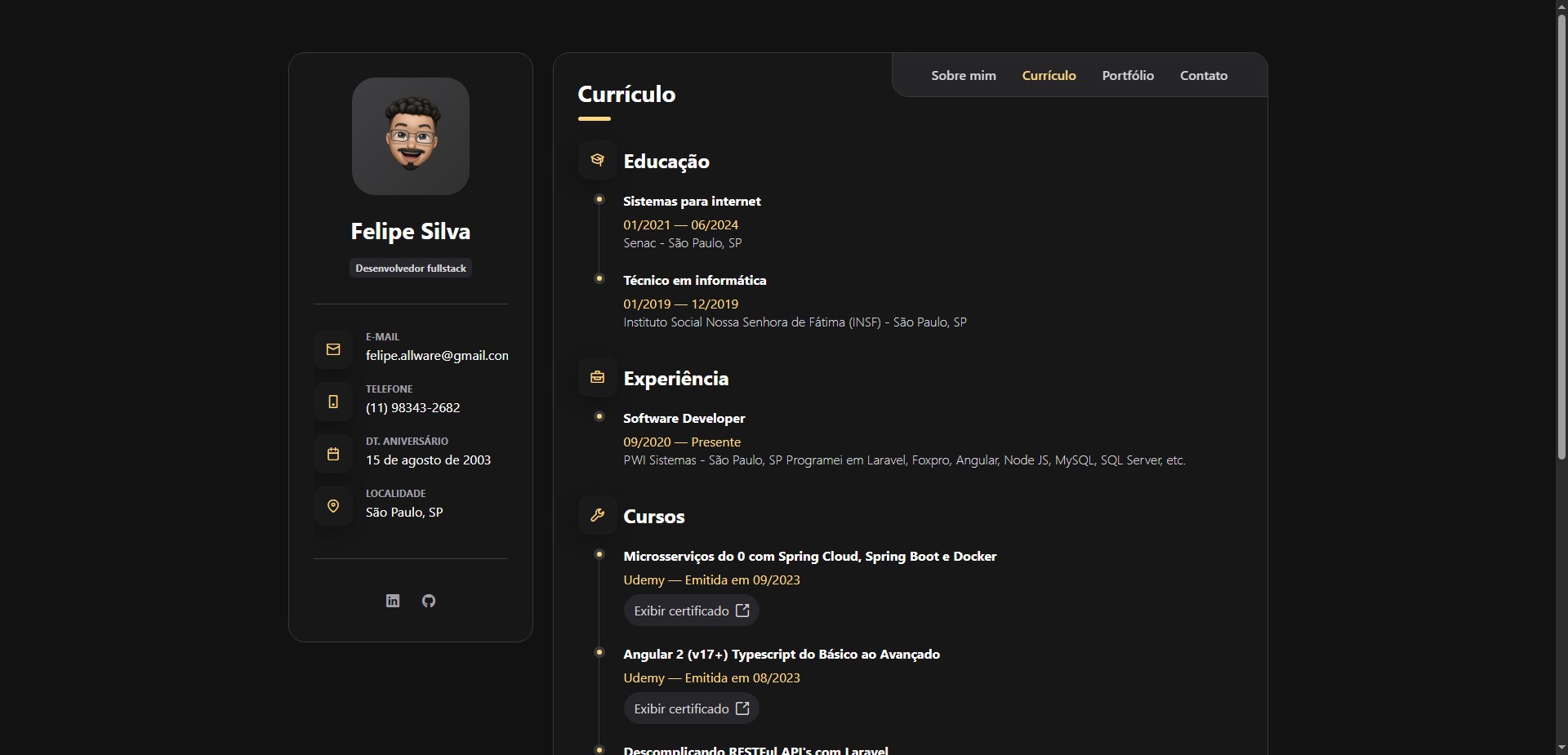
Task: Open the Sobre mim tab
Action: (964, 75)
